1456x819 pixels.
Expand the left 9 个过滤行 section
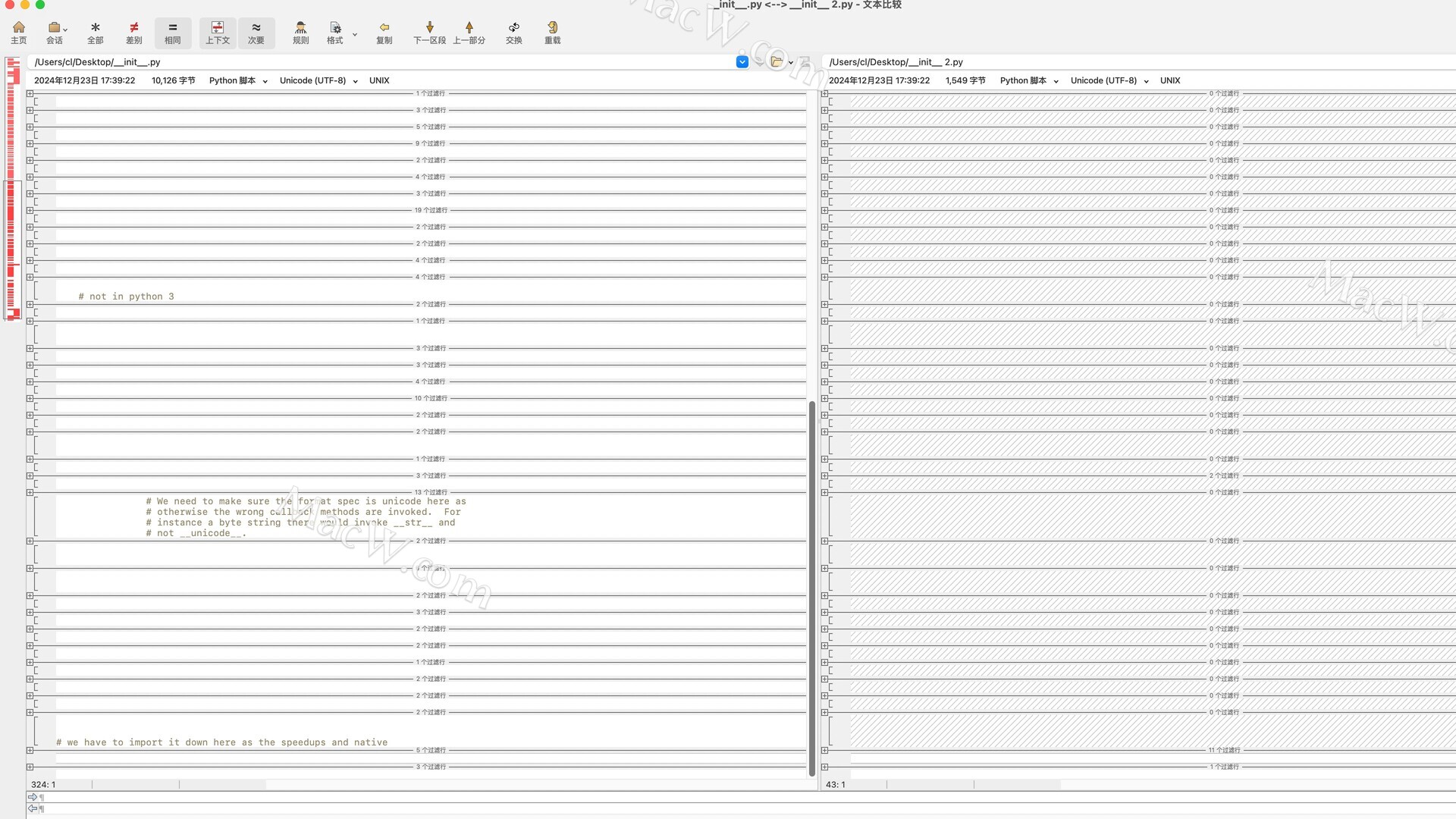point(30,143)
